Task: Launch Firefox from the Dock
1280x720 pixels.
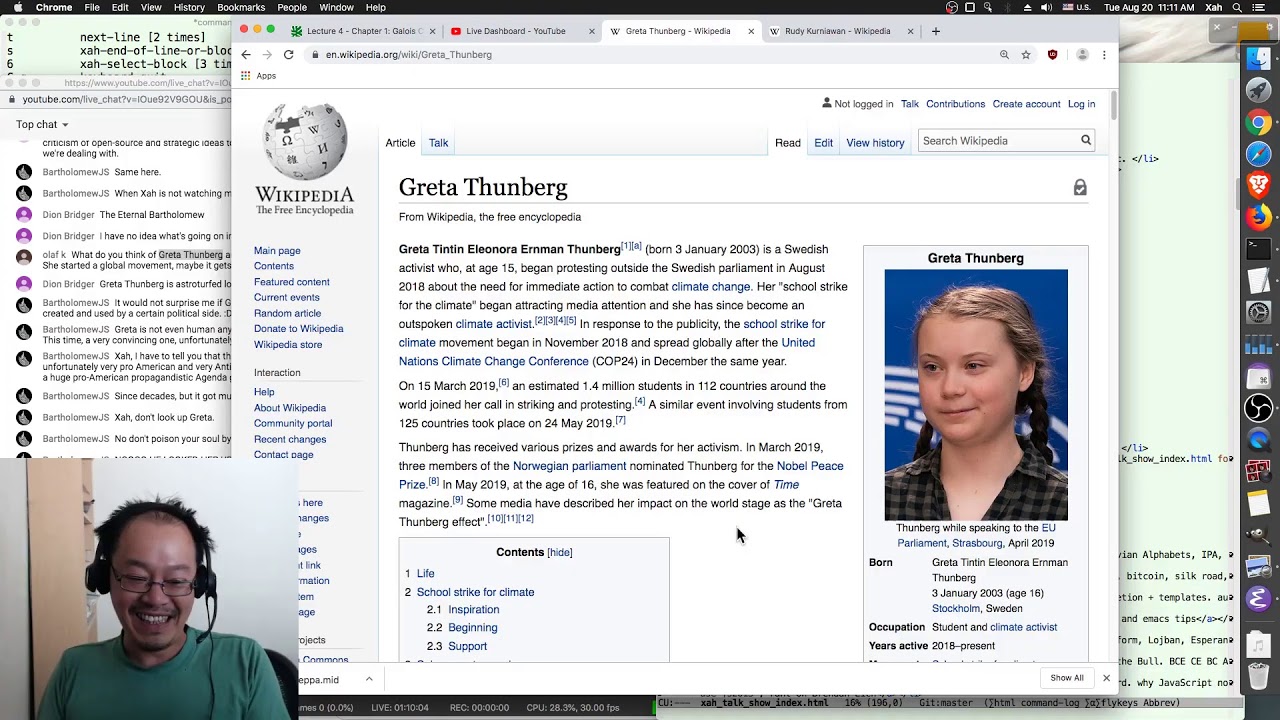Action: click(x=1258, y=216)
